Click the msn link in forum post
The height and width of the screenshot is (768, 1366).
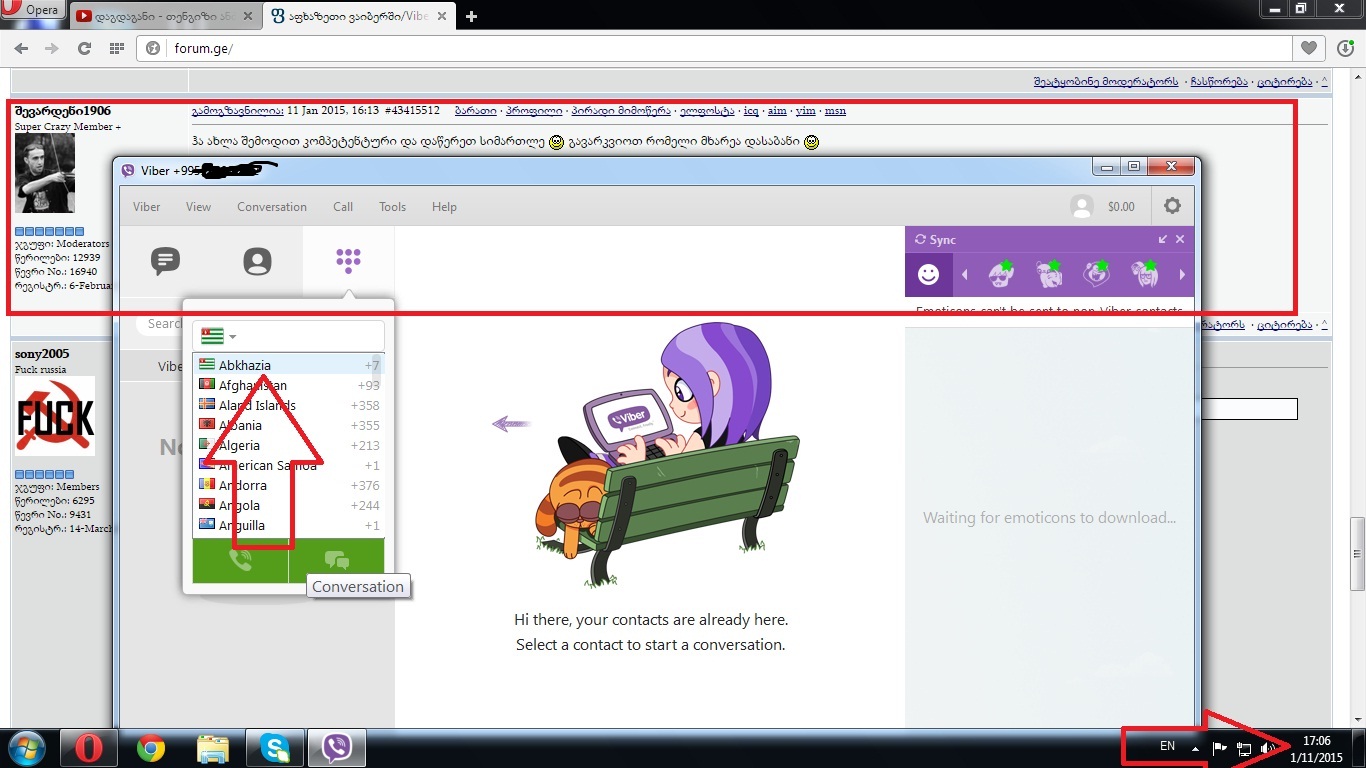coord(835,111)
